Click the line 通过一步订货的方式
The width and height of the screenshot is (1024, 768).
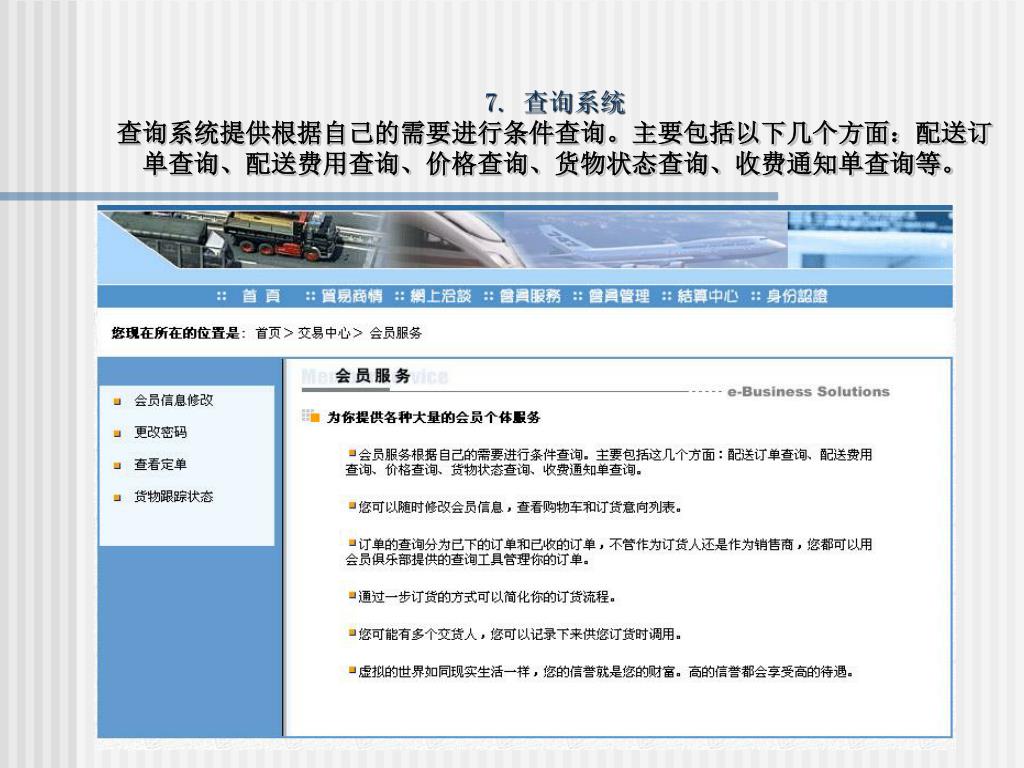(483, 597)
